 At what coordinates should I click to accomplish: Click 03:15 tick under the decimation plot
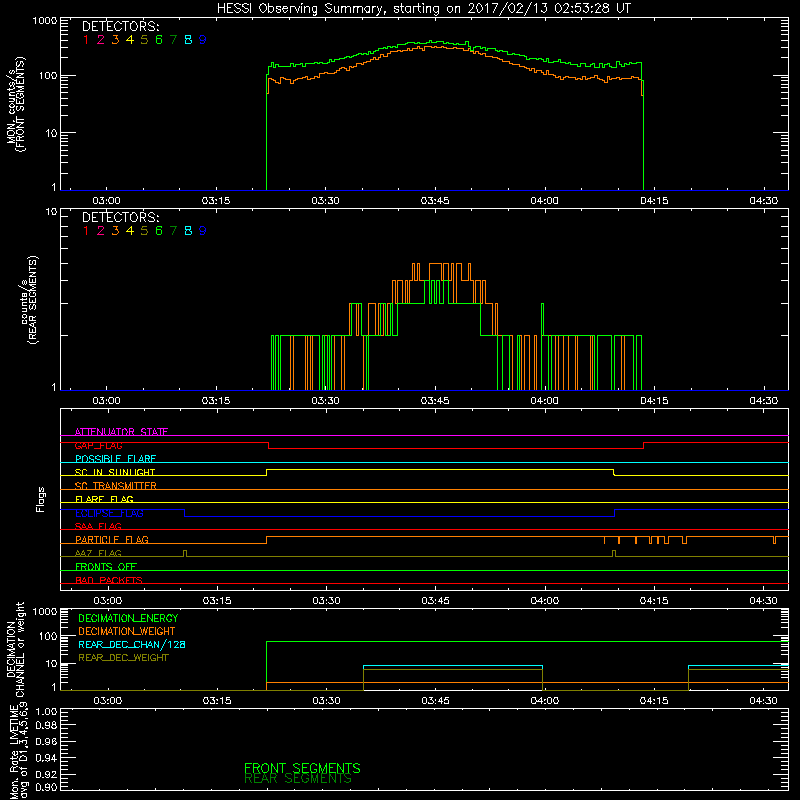(x=217, y=701)
